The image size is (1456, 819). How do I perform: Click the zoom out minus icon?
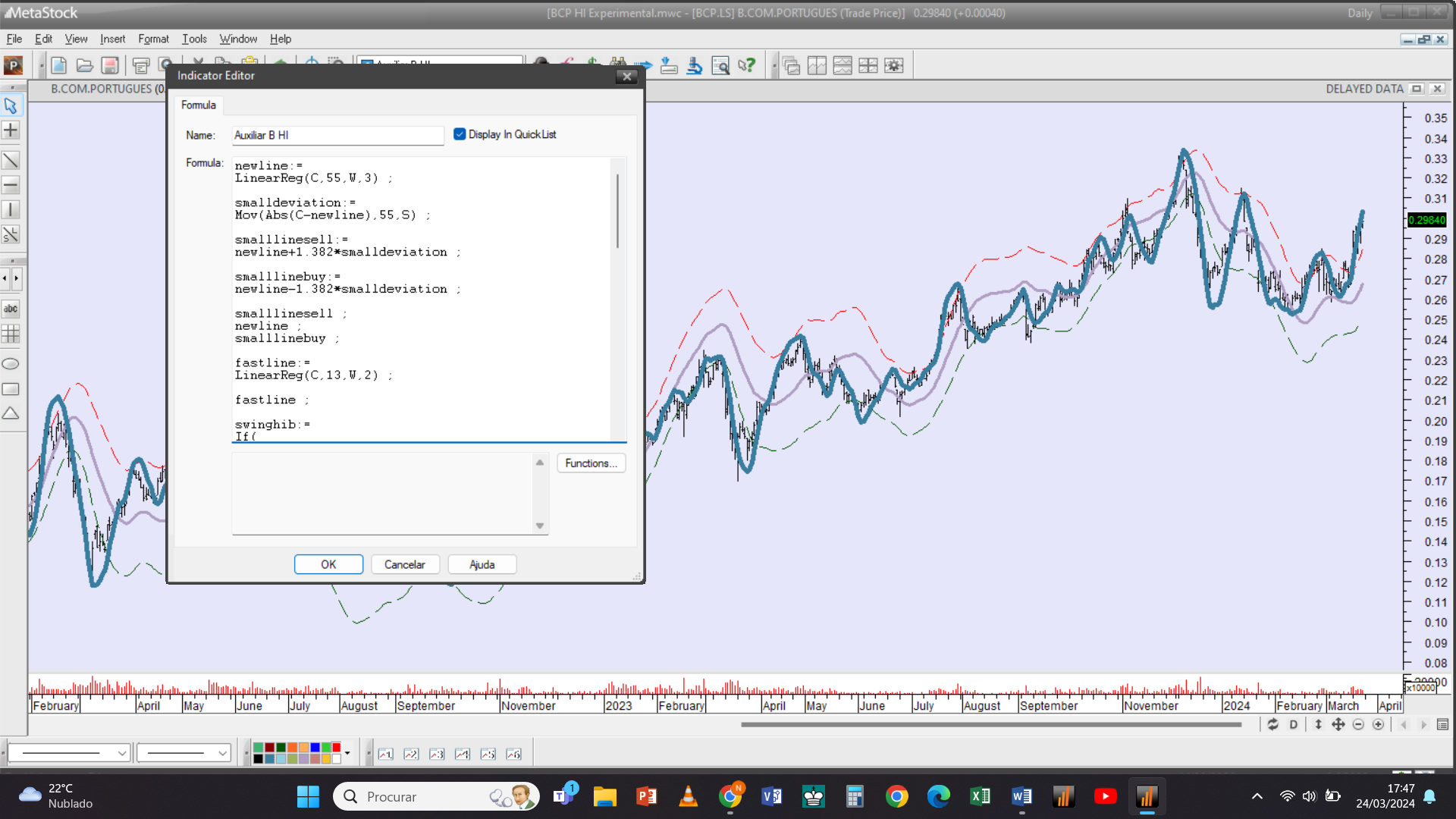[x=1358, y=724]
